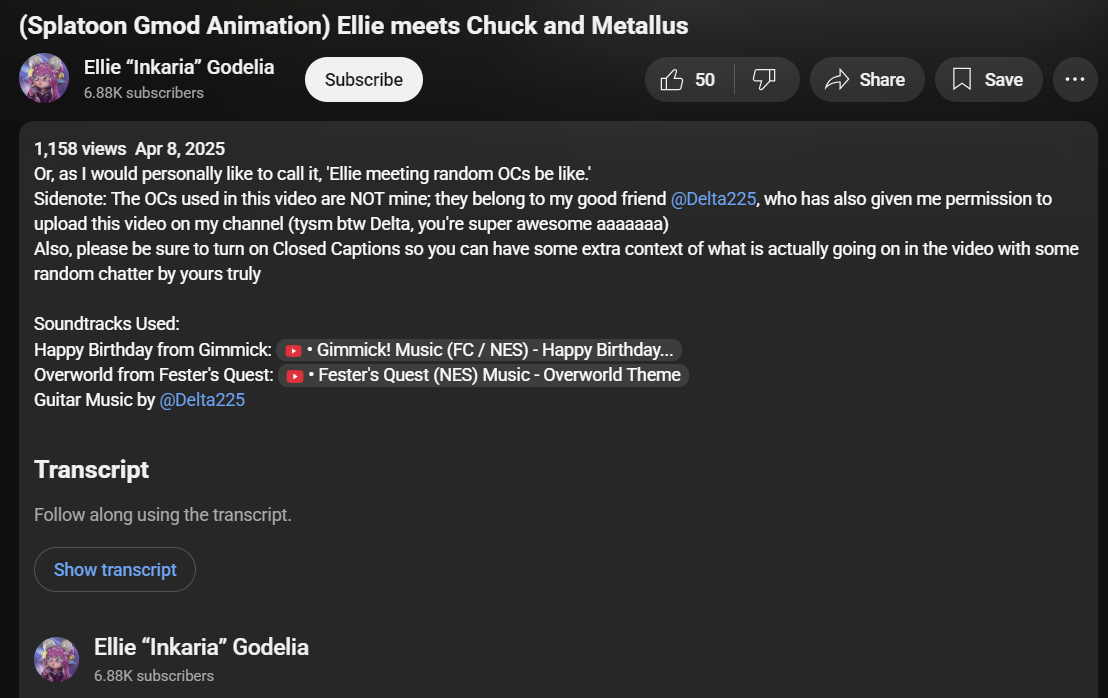Open Fester's Quest Overworld Theme video link
This screenshot has width=1108, height=698.
click(x=483, y=375)
